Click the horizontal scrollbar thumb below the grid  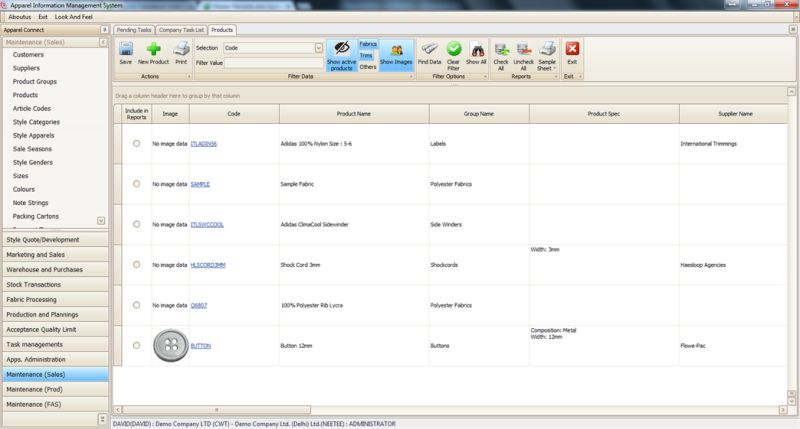pos(216,410)
